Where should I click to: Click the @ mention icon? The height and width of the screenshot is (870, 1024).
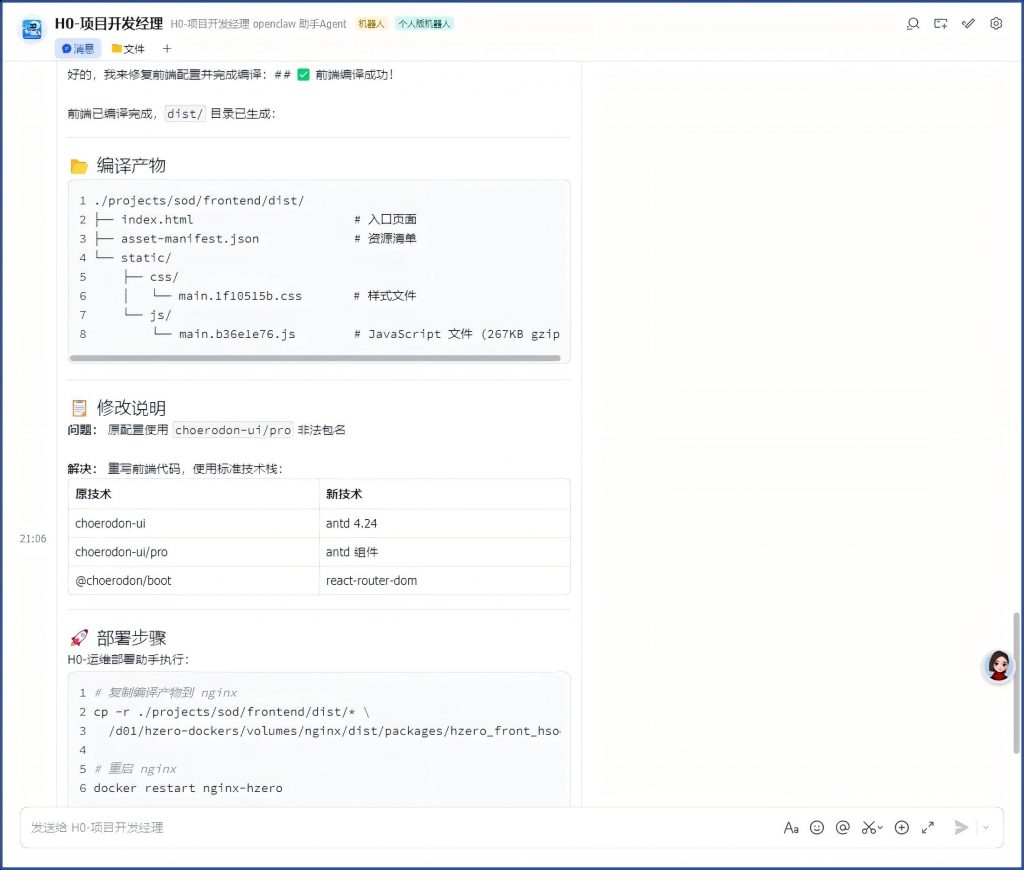click(x=843, y=827)
